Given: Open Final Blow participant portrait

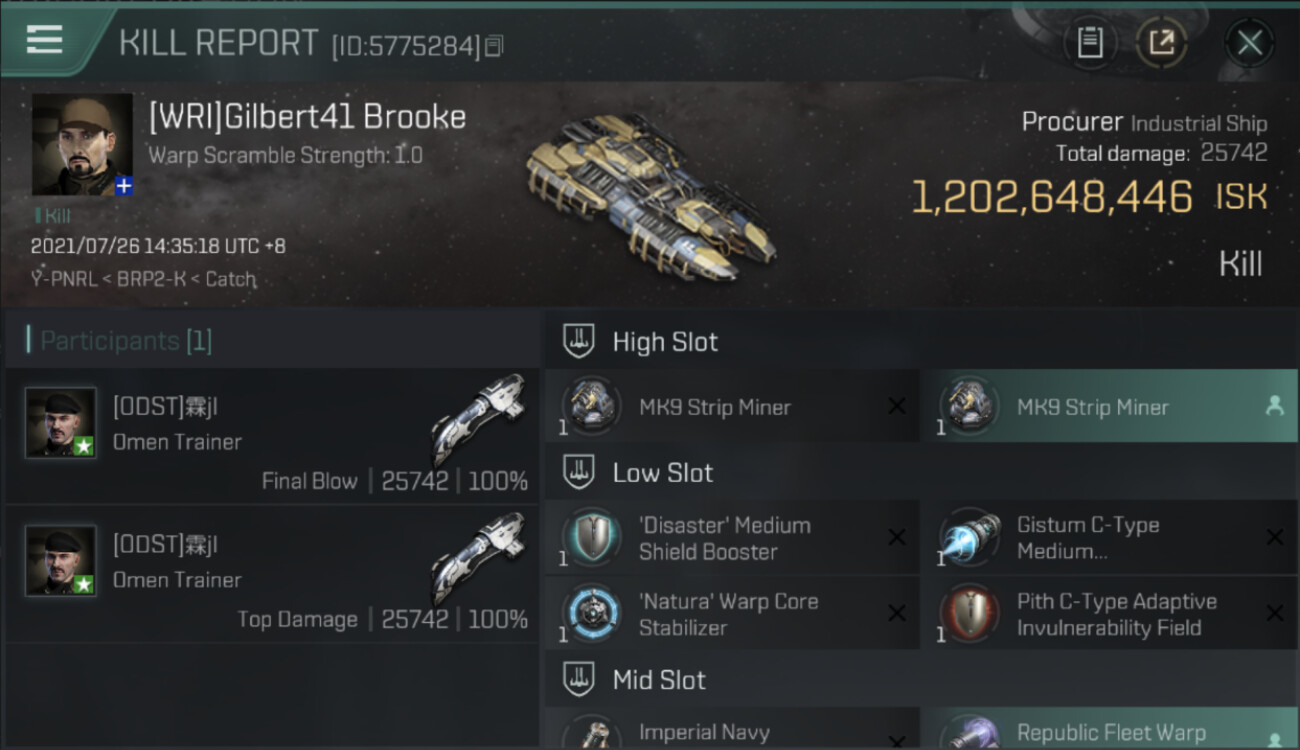Looking at the screenshot, I should [x=61, y=422].
